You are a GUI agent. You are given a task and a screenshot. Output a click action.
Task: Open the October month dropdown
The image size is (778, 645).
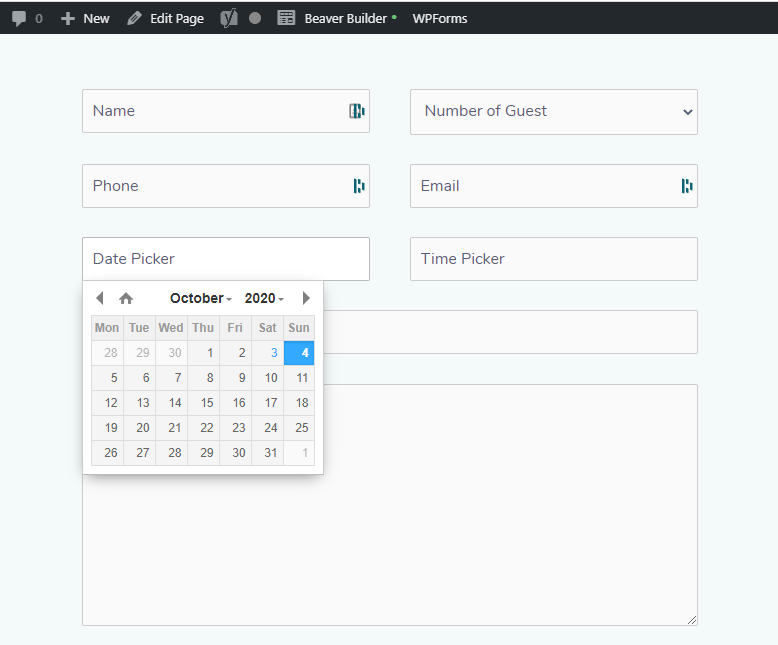200,298
